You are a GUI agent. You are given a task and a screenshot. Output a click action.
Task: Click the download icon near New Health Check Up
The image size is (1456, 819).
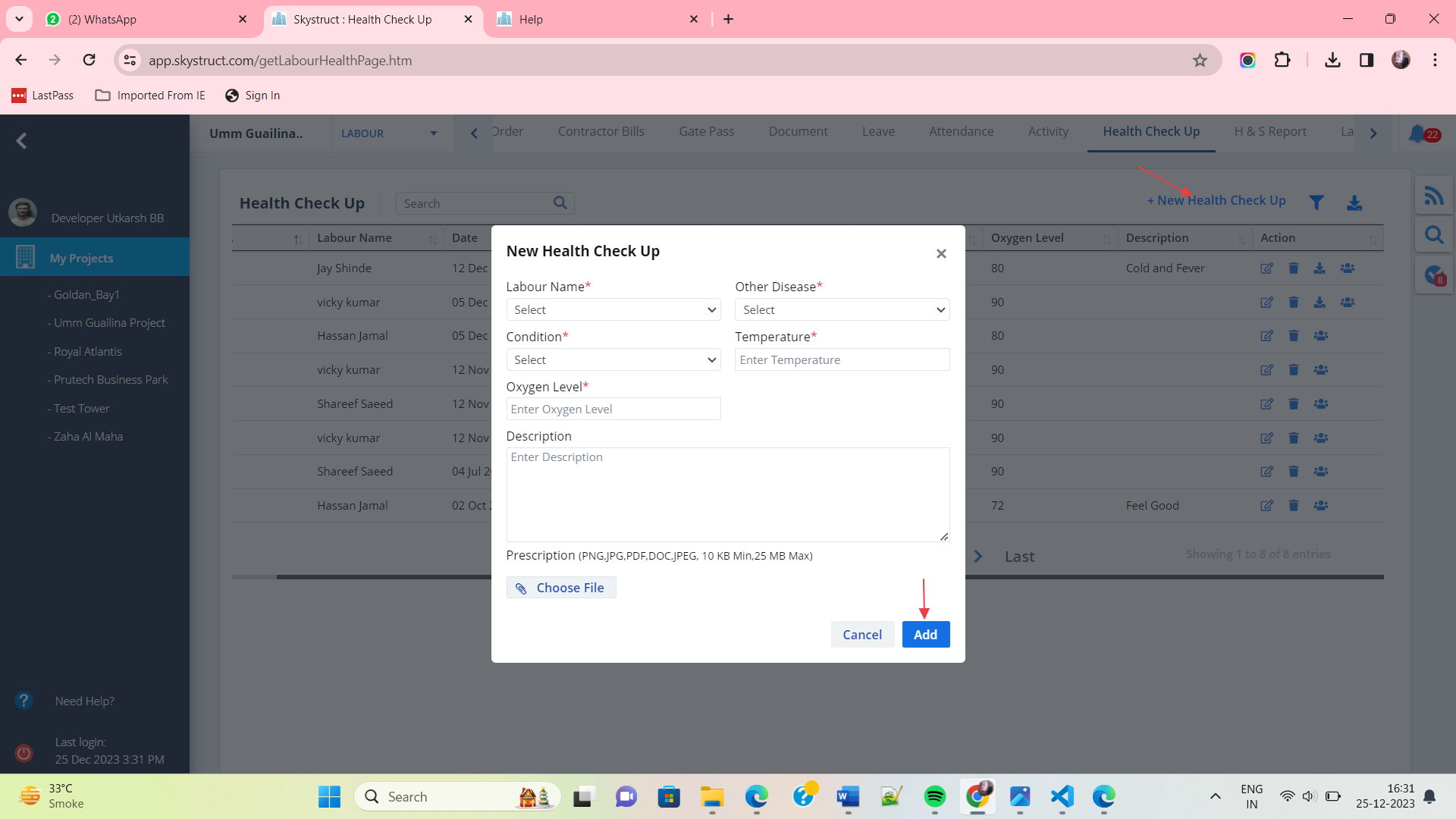coord(1354,202)
